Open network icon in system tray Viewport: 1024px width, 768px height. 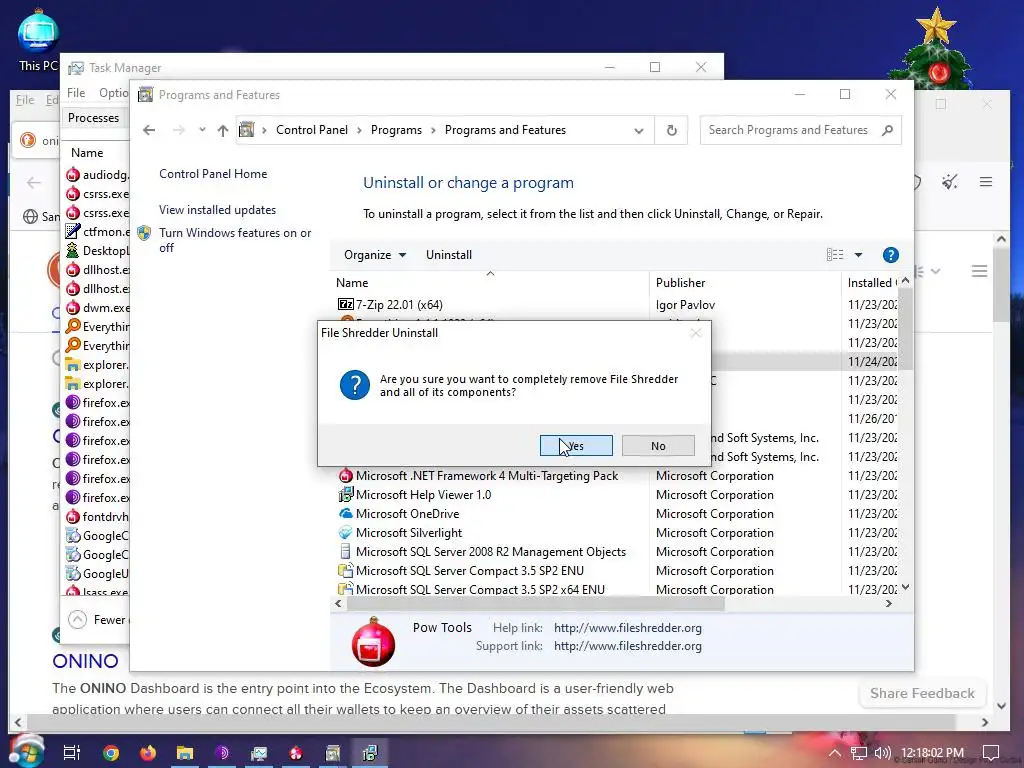click(859, 753)
